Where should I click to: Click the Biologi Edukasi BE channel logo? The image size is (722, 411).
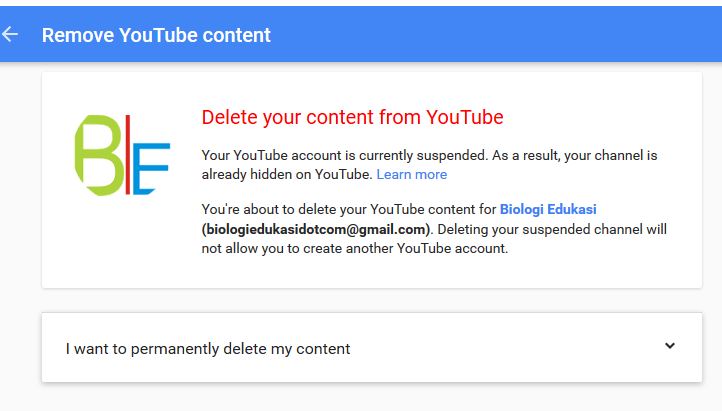point(122,155)
